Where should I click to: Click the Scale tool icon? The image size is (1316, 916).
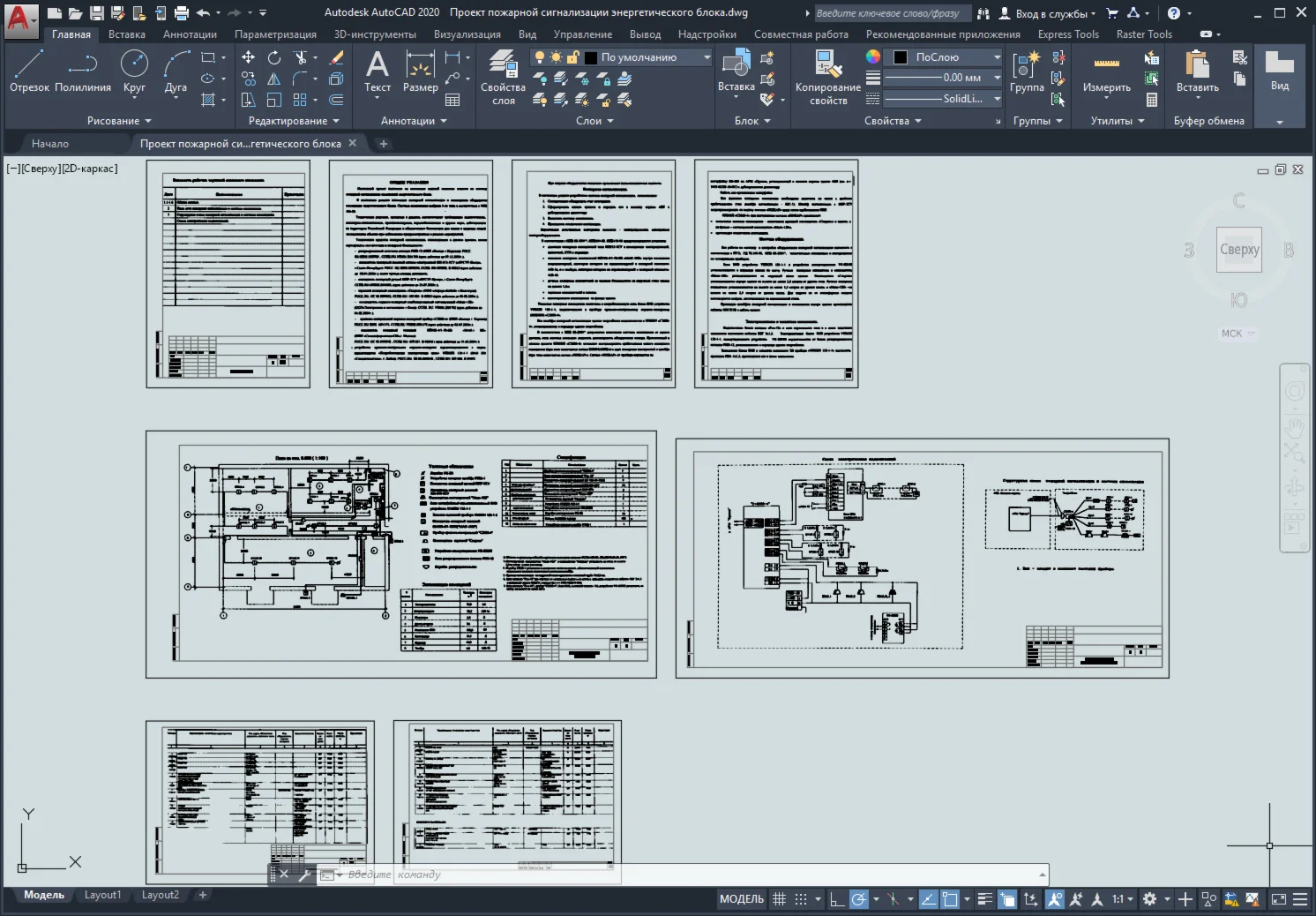[274, 100]
